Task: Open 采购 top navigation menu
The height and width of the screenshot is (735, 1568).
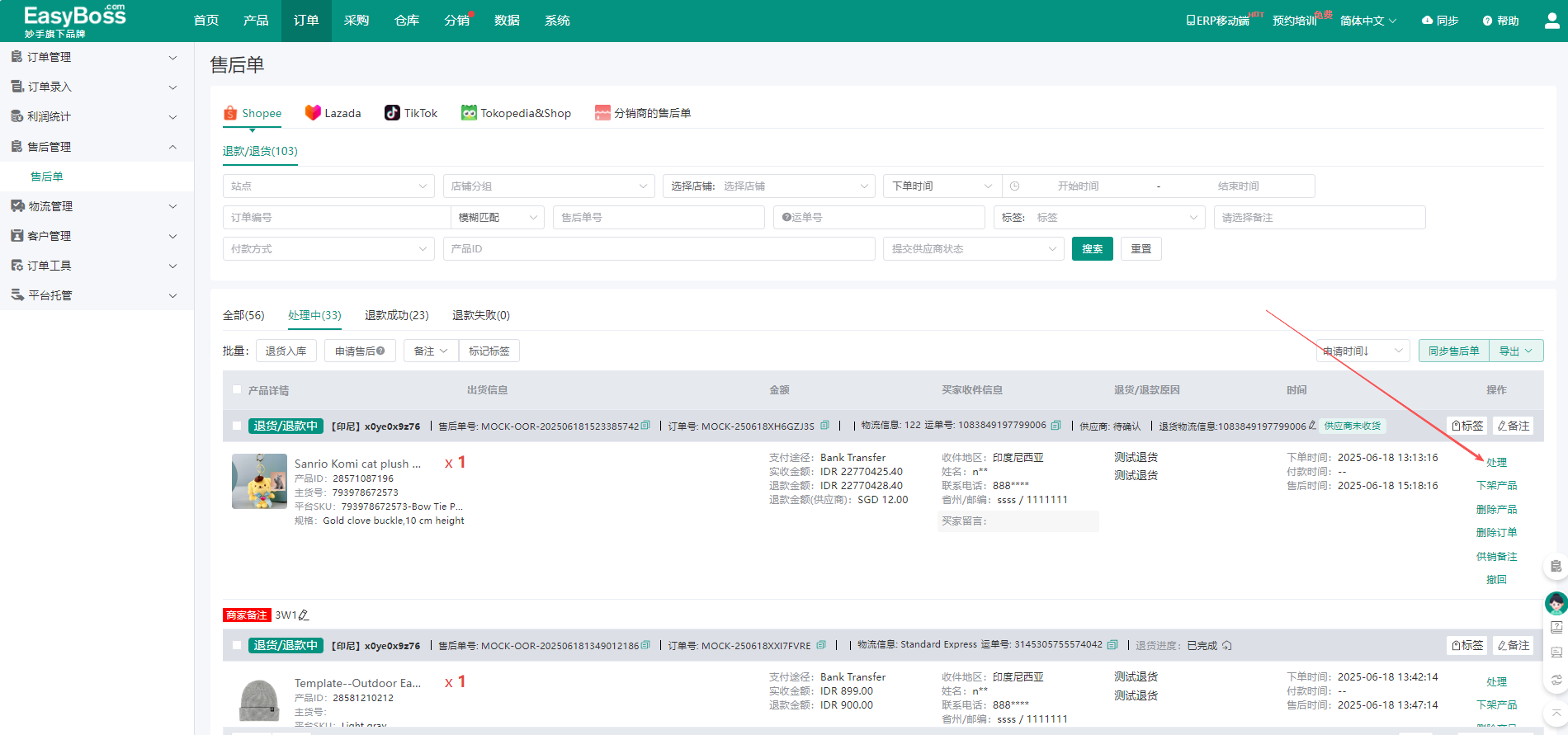Action: [x=357, y=21]
